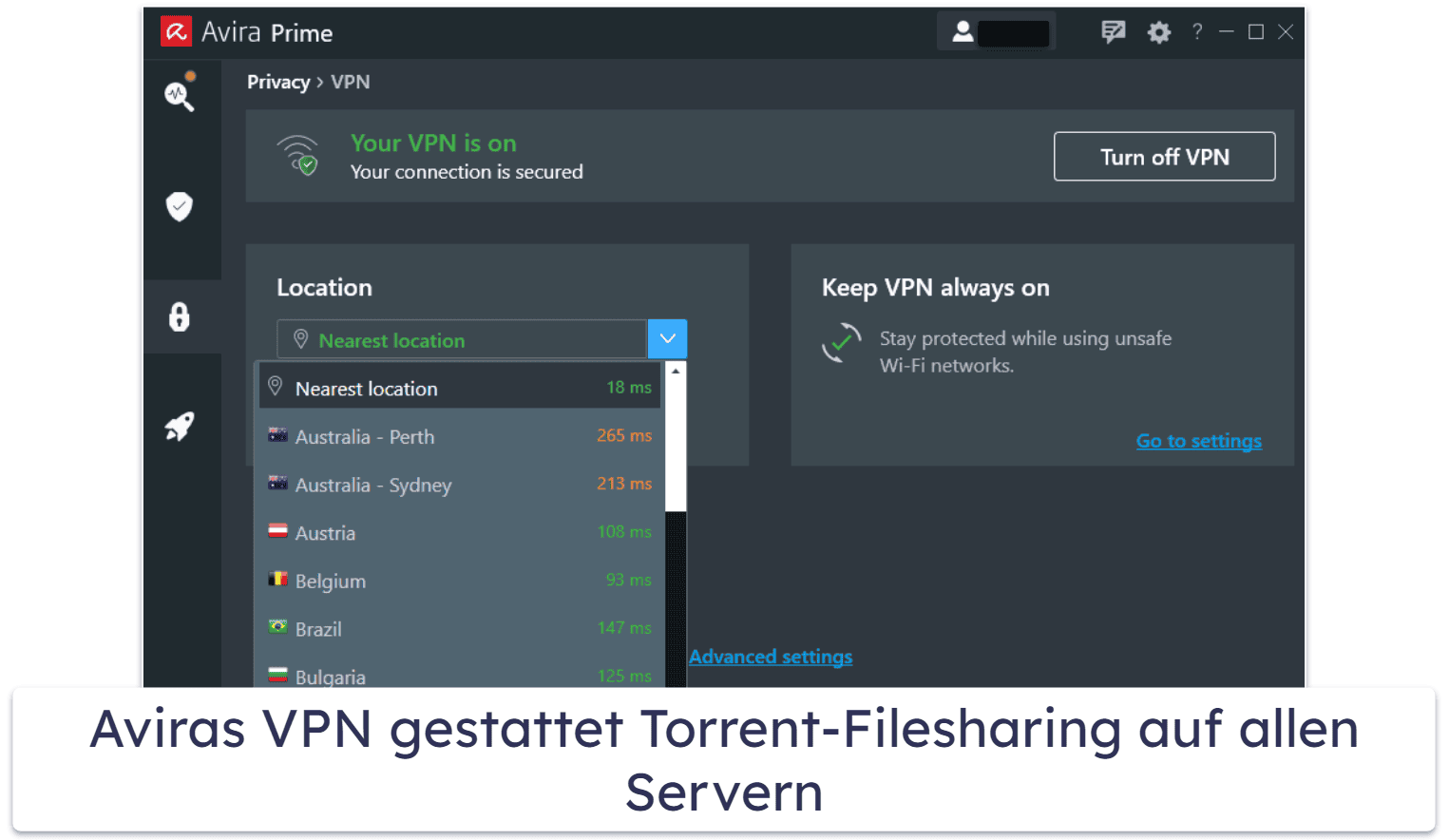Collapse the location dropdown with blue arrow
The height and width of the screenshot is (840, 1449).
[667, 339]
